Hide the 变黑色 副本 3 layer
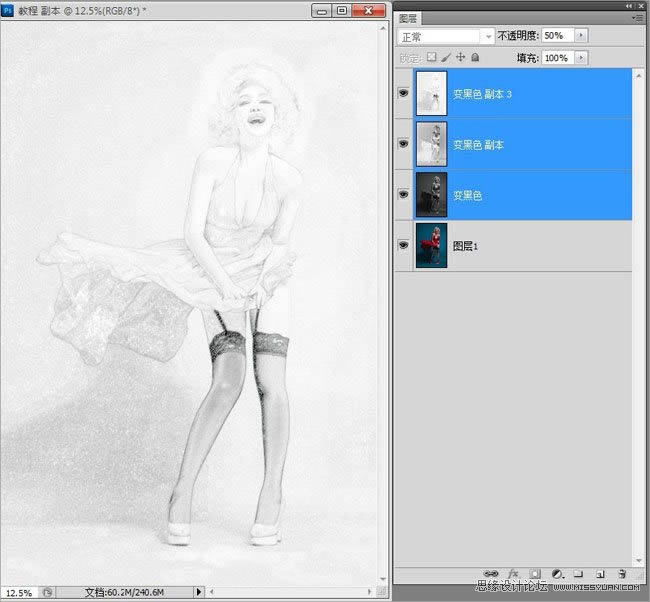The image size is (650, 602). point(404,94)
